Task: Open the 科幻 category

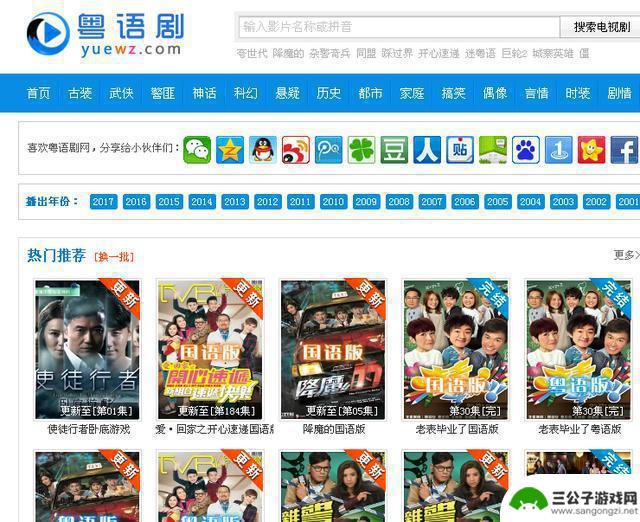Action: (x=246, y=93)
